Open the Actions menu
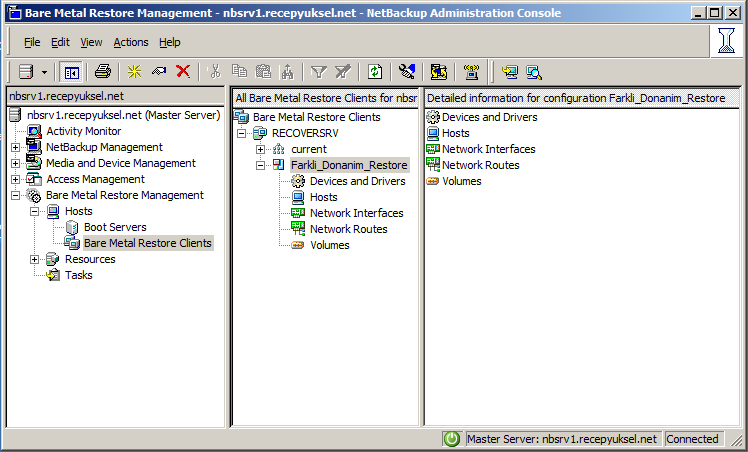The width and height of the screenshot is (748, 452). pyautogui.click(x=131, y=42)
